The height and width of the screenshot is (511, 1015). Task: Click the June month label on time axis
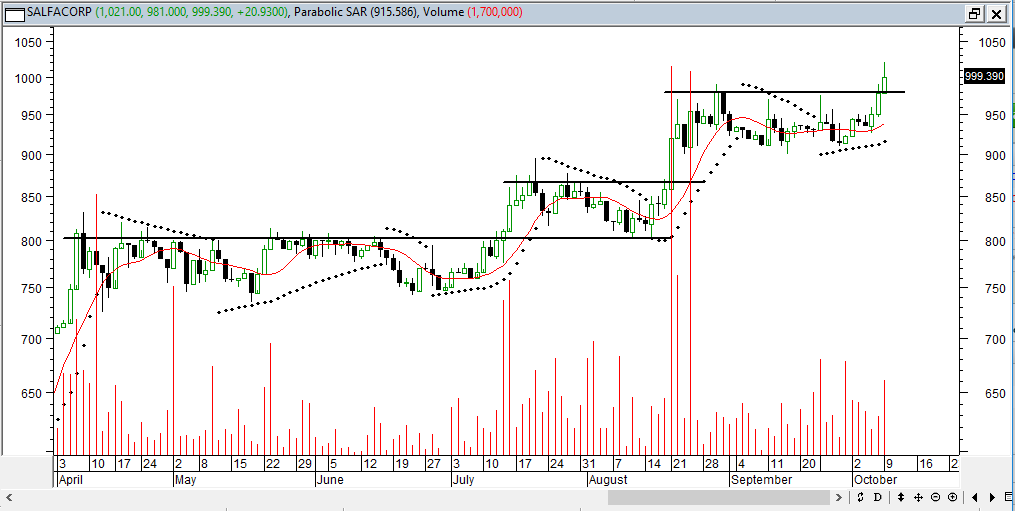click(329, 480)
